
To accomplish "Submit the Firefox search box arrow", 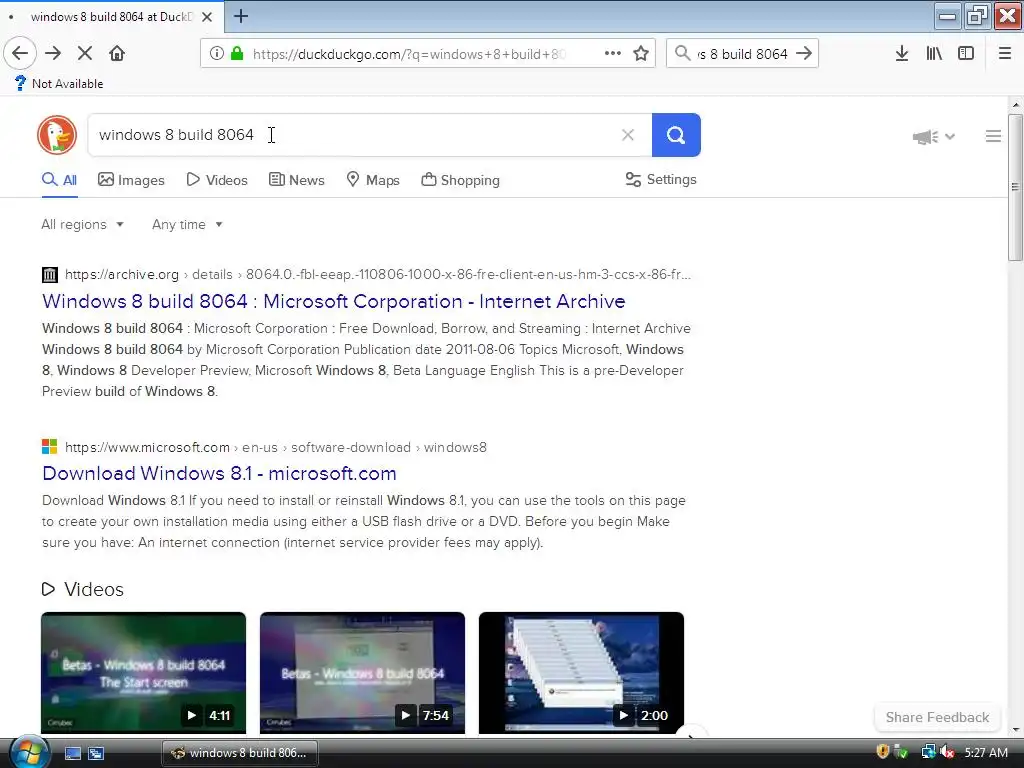I will coord(805,54).
